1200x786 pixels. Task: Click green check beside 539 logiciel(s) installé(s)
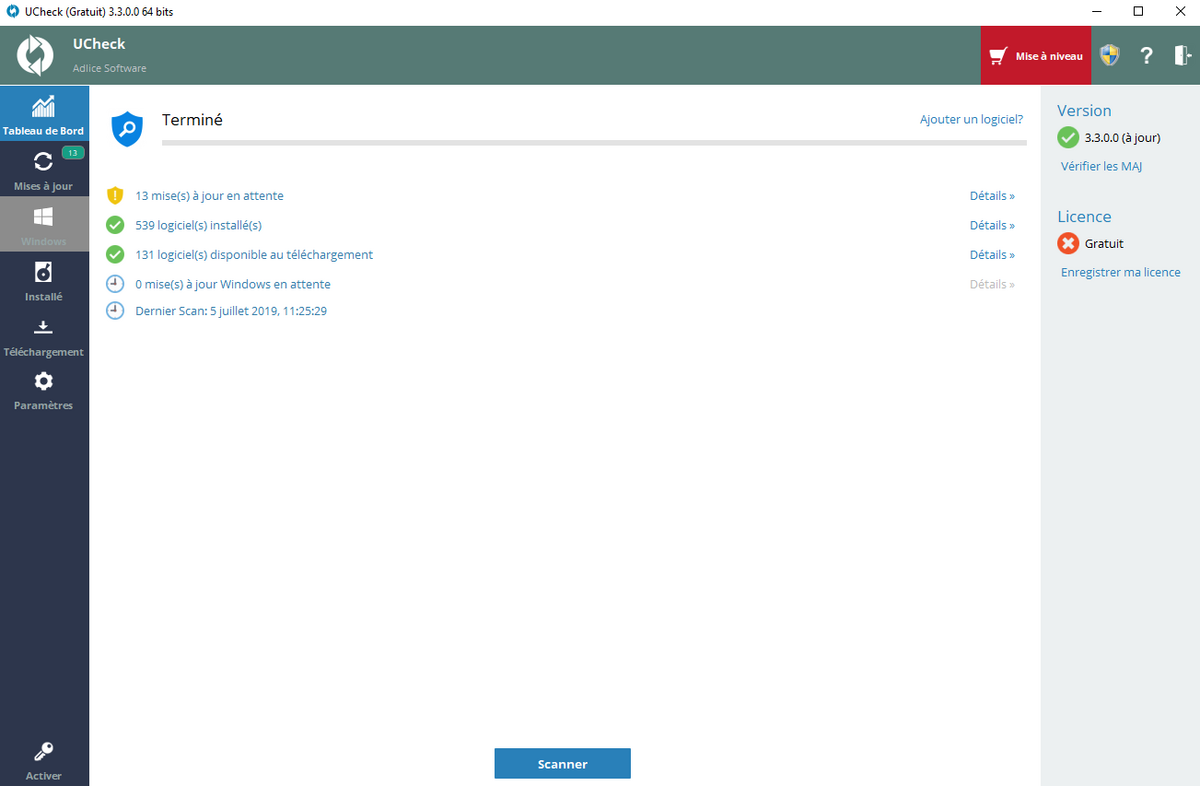115,225
